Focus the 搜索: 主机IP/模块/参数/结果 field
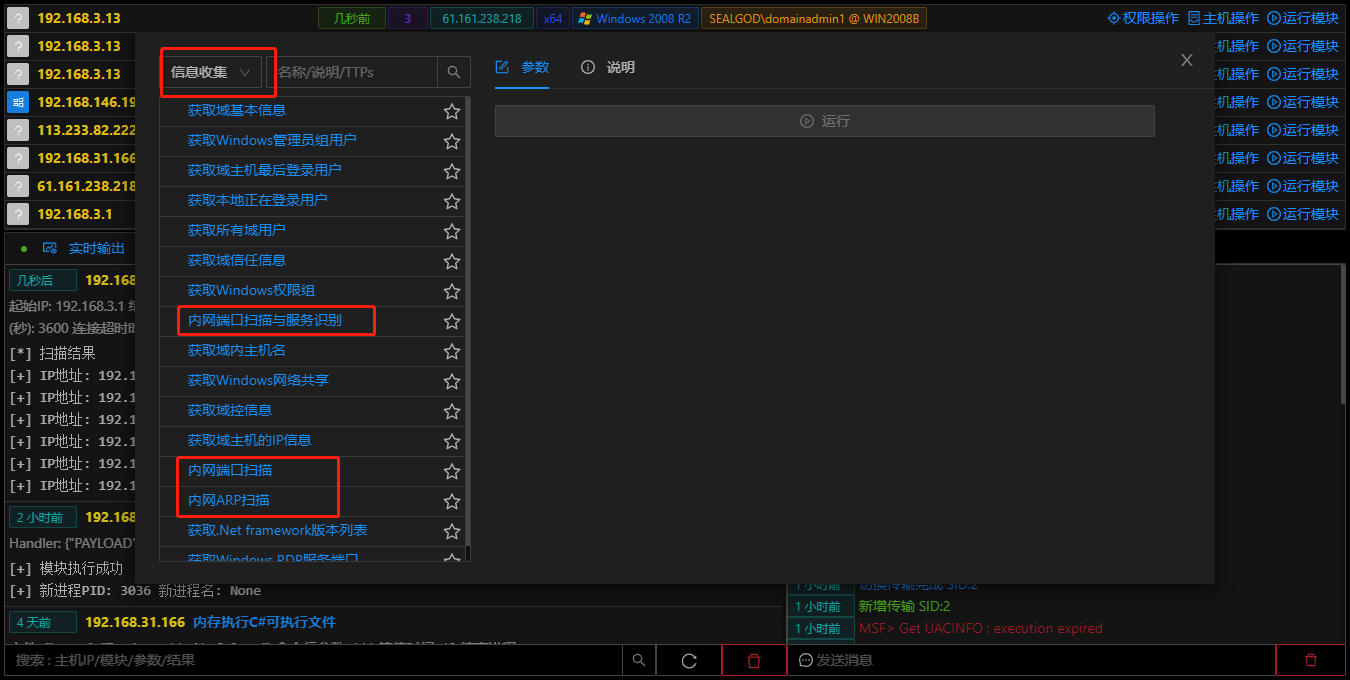Screen dimensions: 1350x680 [x=313, y=660]
